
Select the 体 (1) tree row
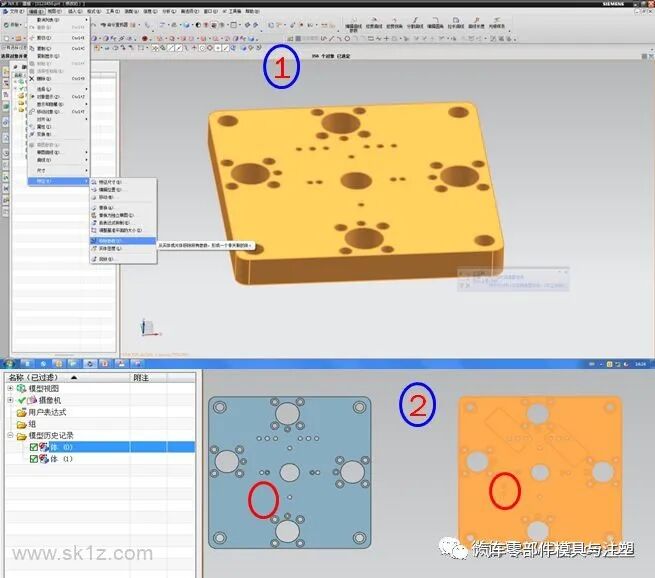click(x=100, y=459)
